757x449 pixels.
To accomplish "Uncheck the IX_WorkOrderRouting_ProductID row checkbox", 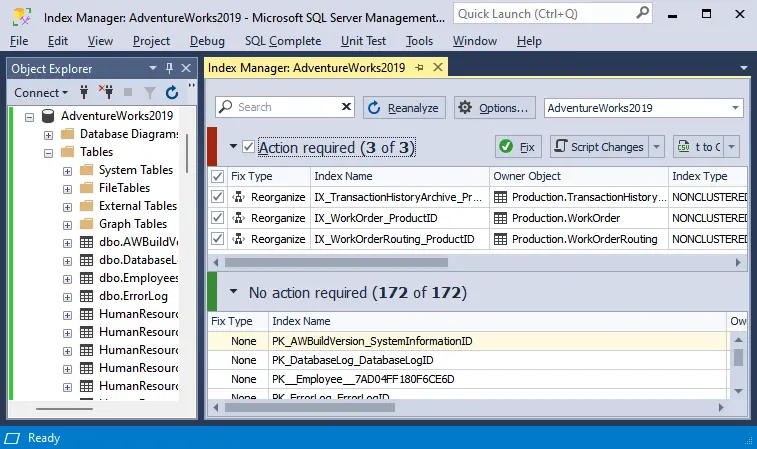I will pos(217,239).
